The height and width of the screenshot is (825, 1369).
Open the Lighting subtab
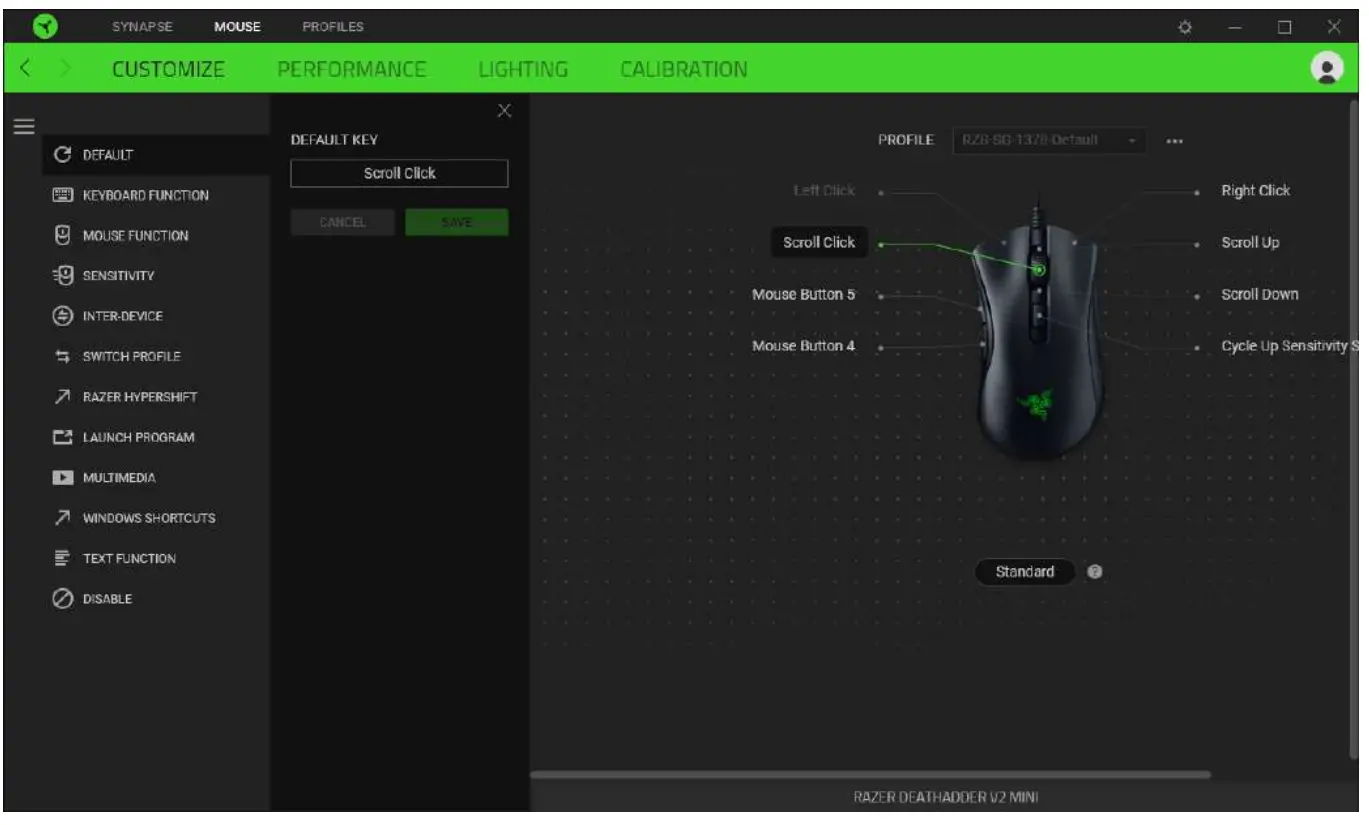click(523, 69)
